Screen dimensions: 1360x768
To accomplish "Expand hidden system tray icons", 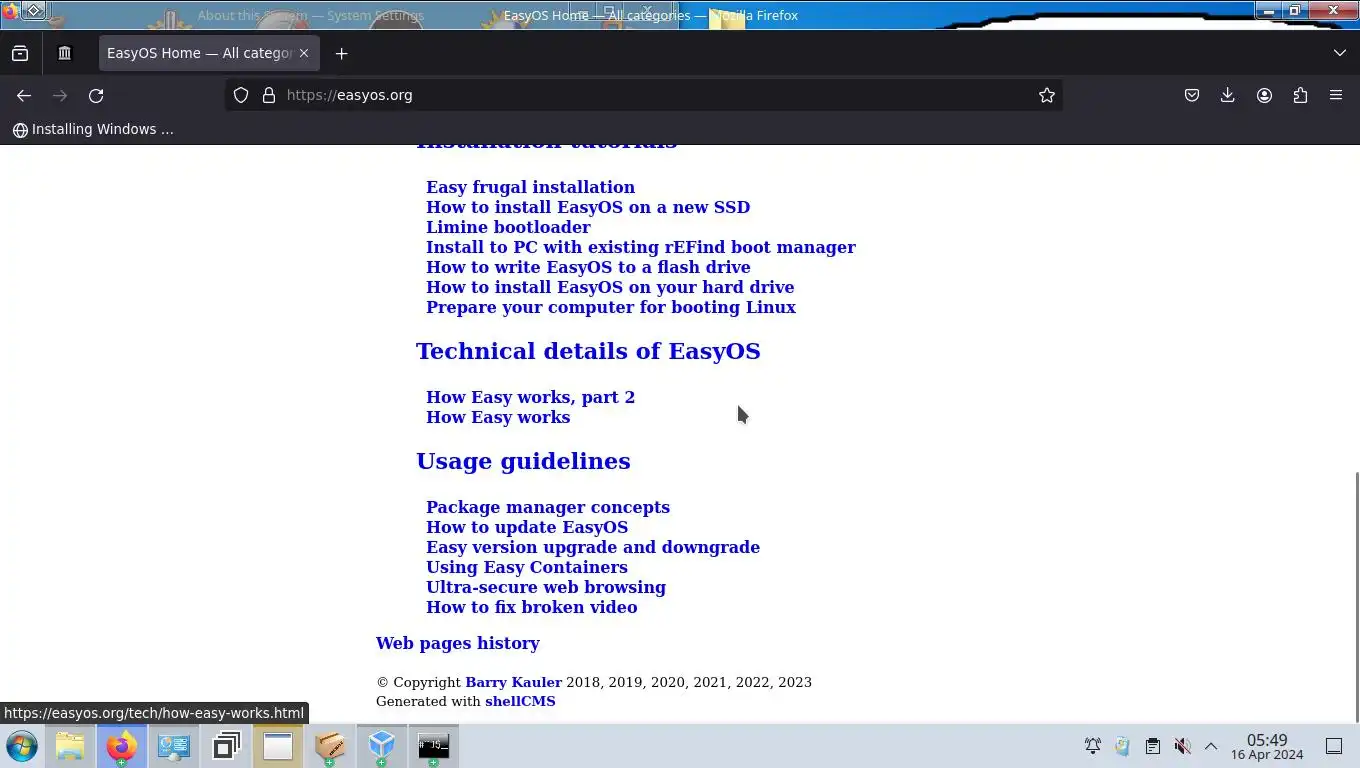I will (x=1211, y=746).
